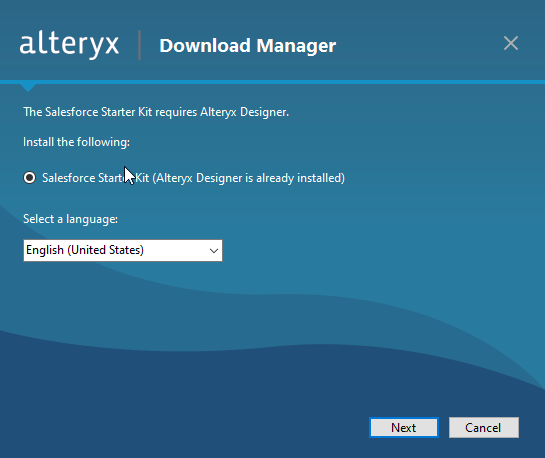Image resolution: width=545 pixels, height=458 pixels.
Task: Click the 'Salesforce Starter Kit (Alteryx Designer is already installed)' label
Action: coord(193,178)
